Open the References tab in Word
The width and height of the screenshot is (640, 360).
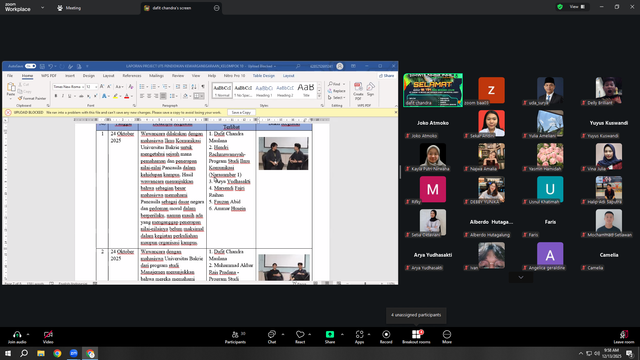pyautogui.click(x=132, y=76)
